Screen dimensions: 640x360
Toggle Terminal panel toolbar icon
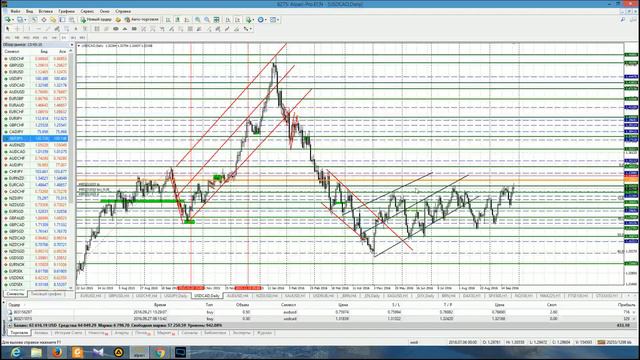pyautogui.click(x=62, y=20)
